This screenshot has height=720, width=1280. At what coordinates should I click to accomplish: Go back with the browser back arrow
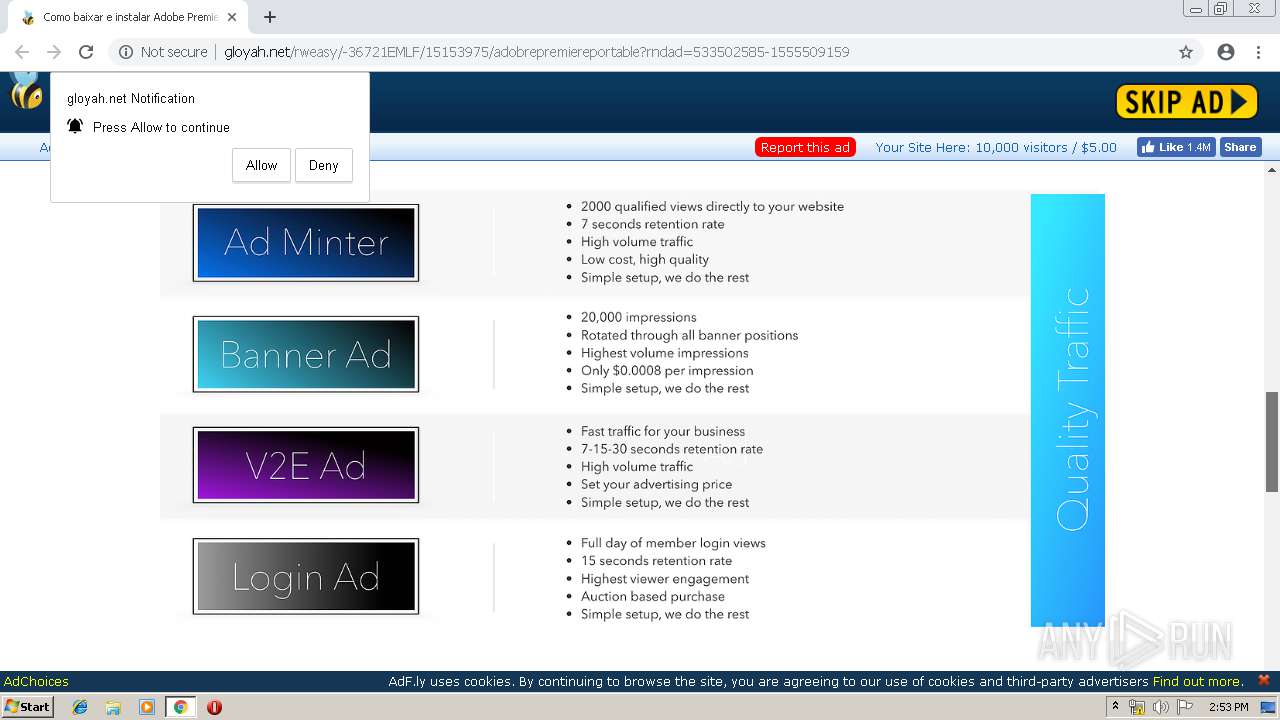22,52
